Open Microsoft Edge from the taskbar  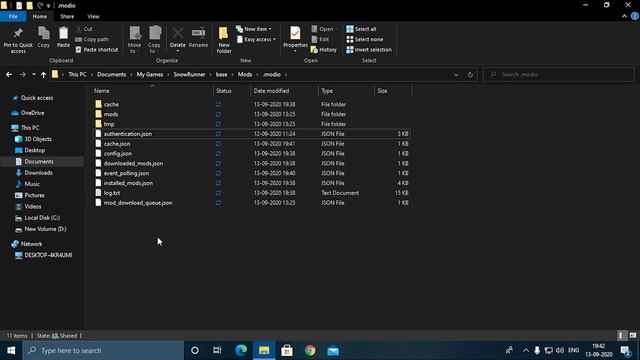pyautogui.click(x=241, y=350)
